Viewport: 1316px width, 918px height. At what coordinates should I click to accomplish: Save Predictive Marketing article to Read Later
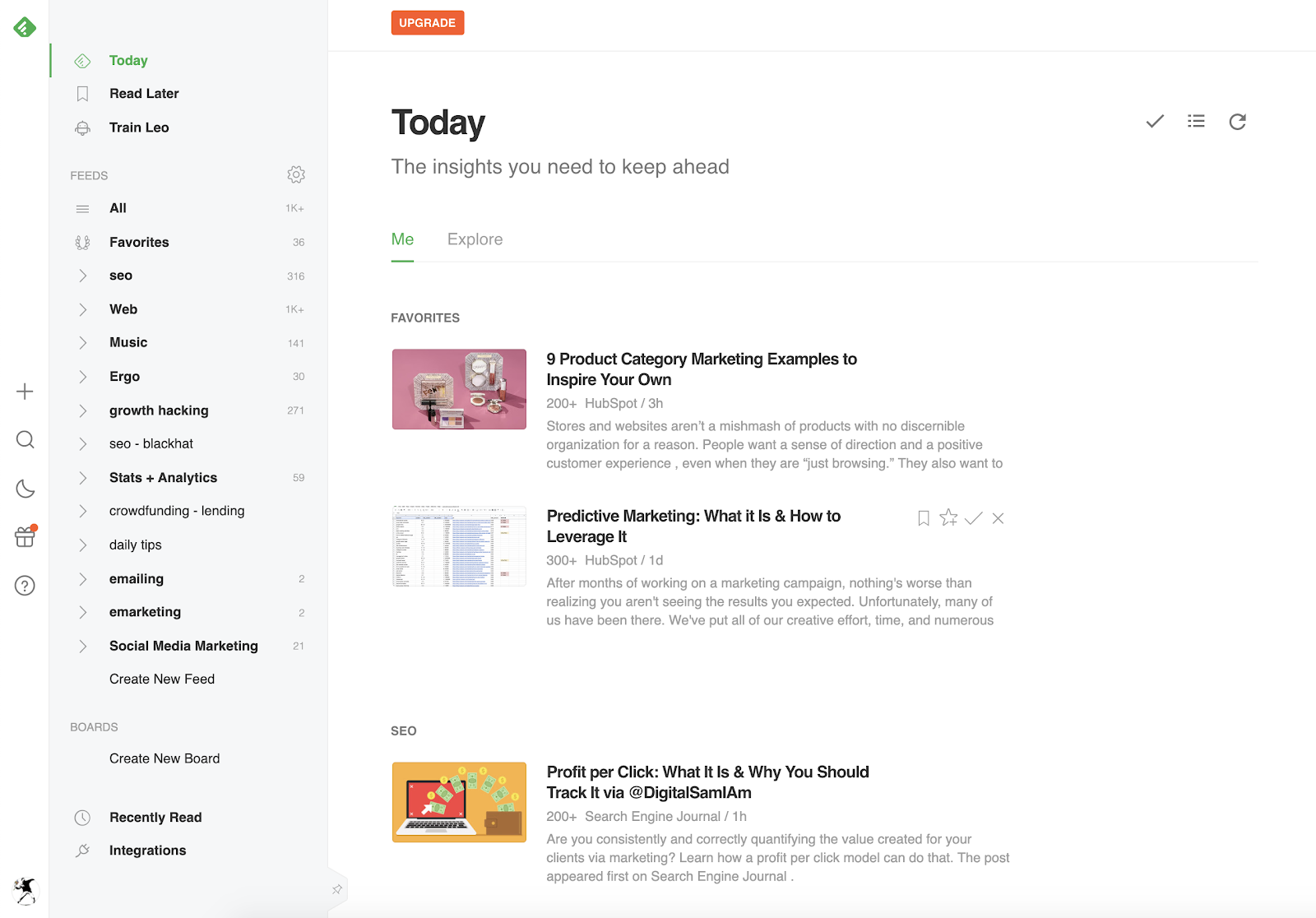pos(924,518)
